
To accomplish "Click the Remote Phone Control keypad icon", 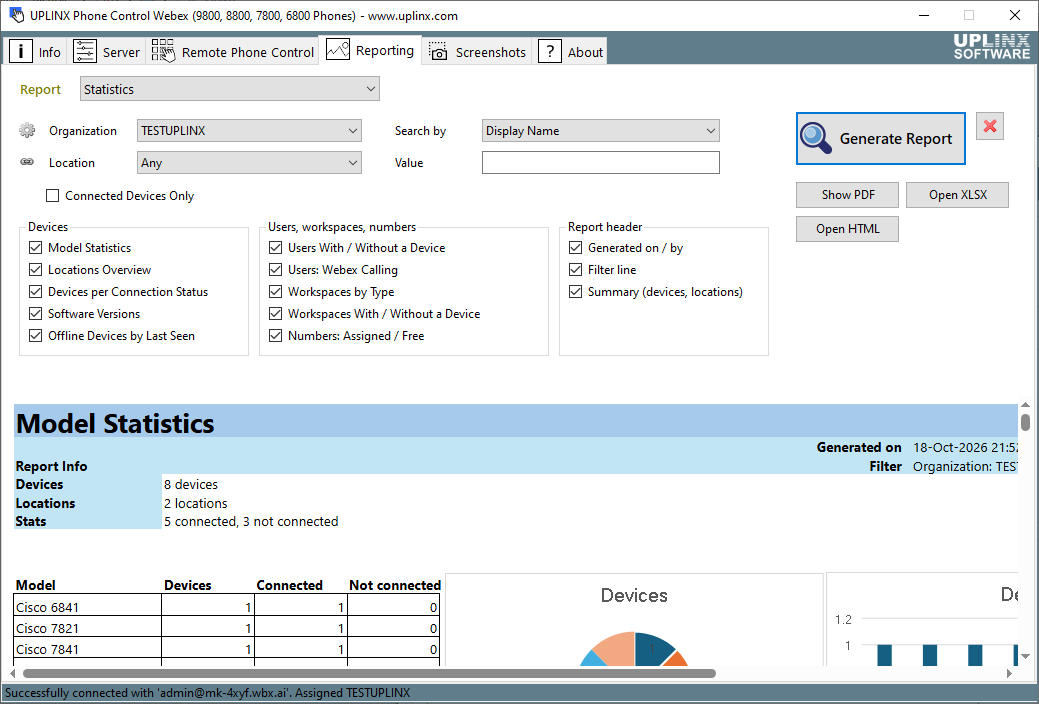I will [163, 51].
